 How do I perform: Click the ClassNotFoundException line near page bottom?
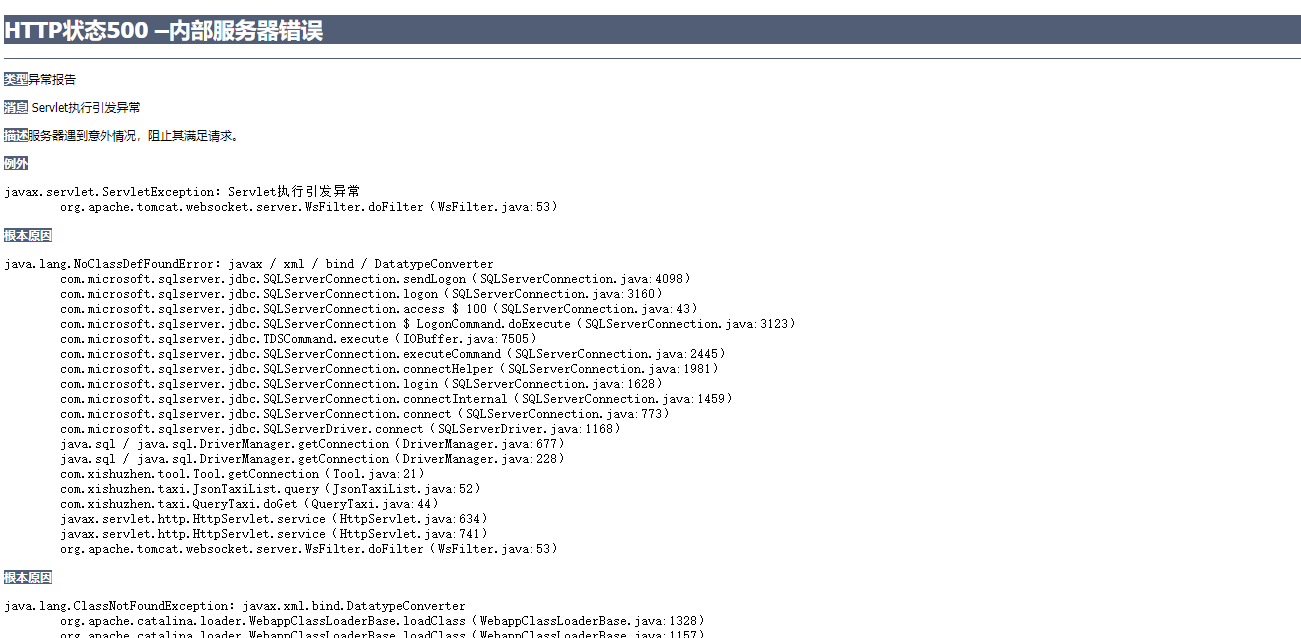tap(235, 605)
